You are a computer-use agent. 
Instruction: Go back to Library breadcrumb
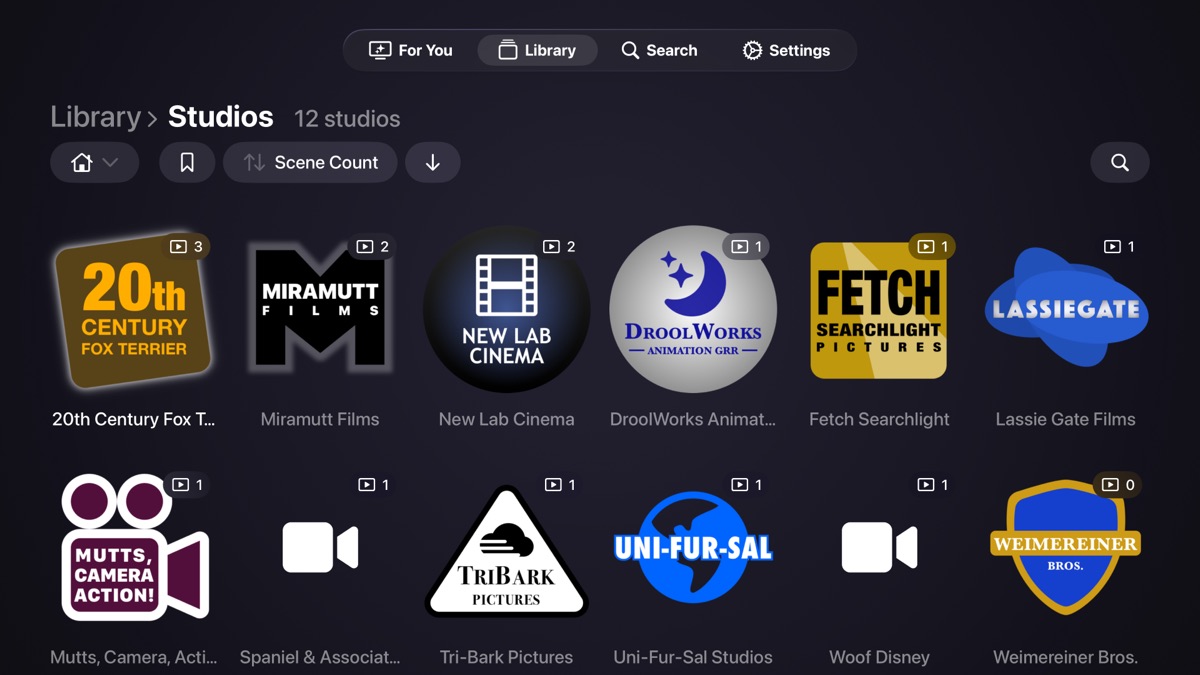click(95, 117)
